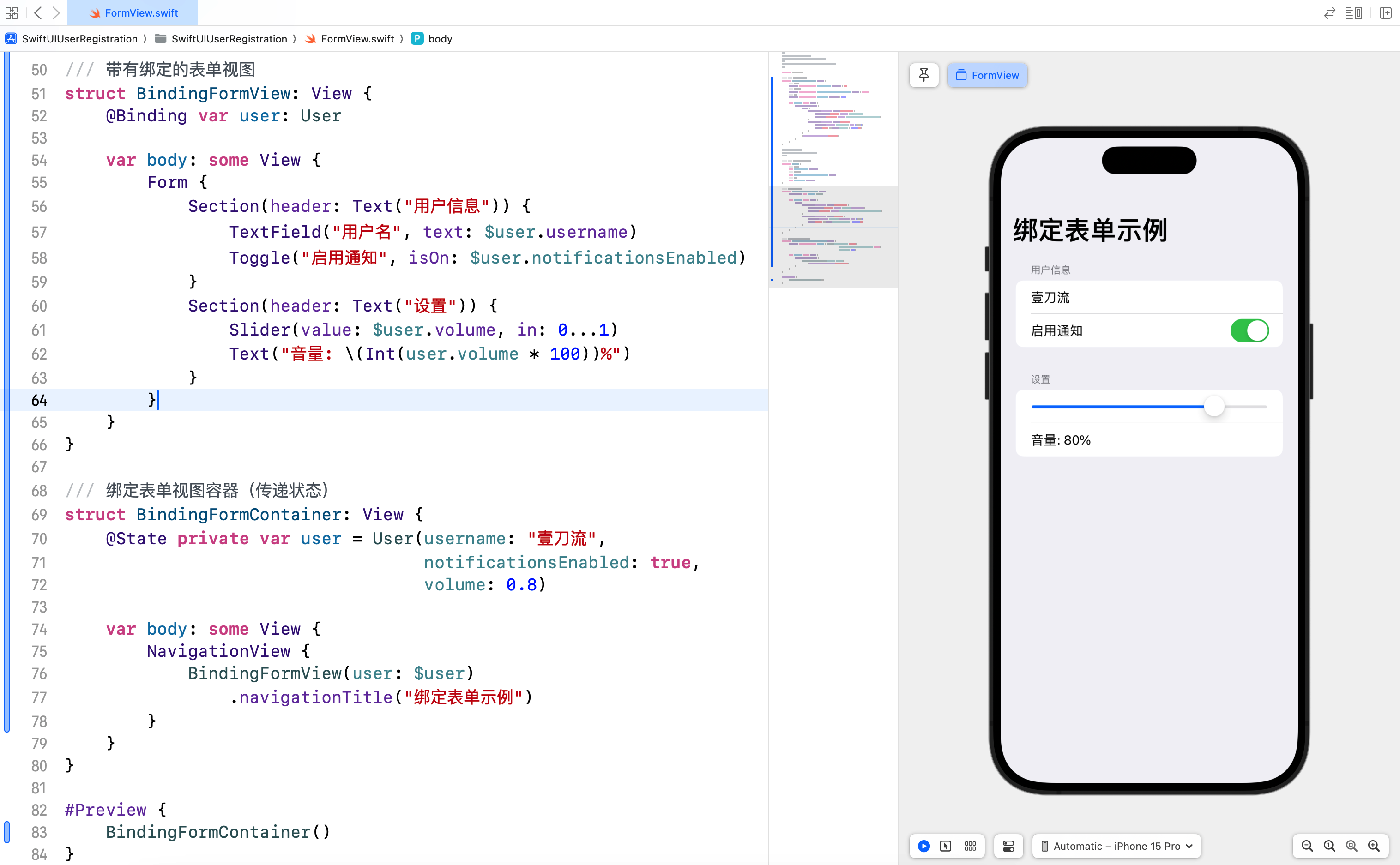Click 'BindingFormContainer()' on line 83
This screenshot has height=865, width=1400.
[x=218, y=832]
